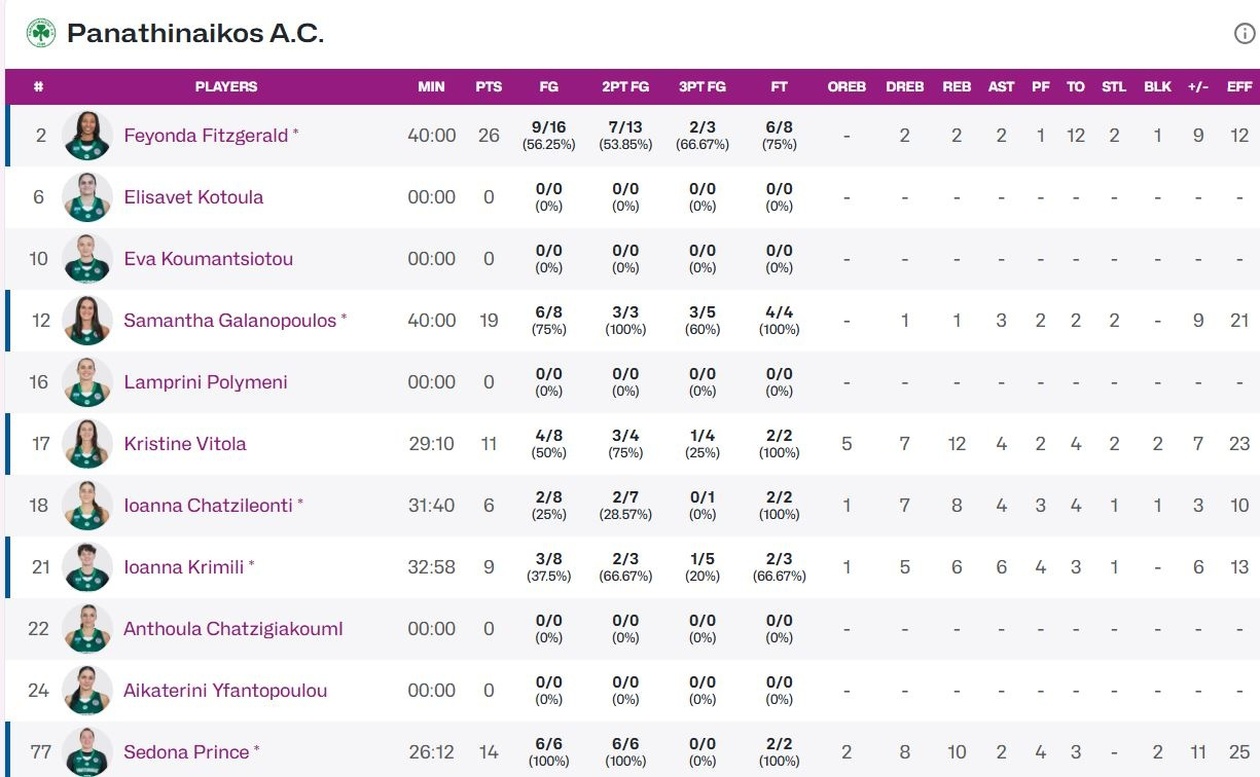Open Ioanna Chatzileonti's profile link
The height and width of the screenshot is (777, 1260).
click(208, 505)
